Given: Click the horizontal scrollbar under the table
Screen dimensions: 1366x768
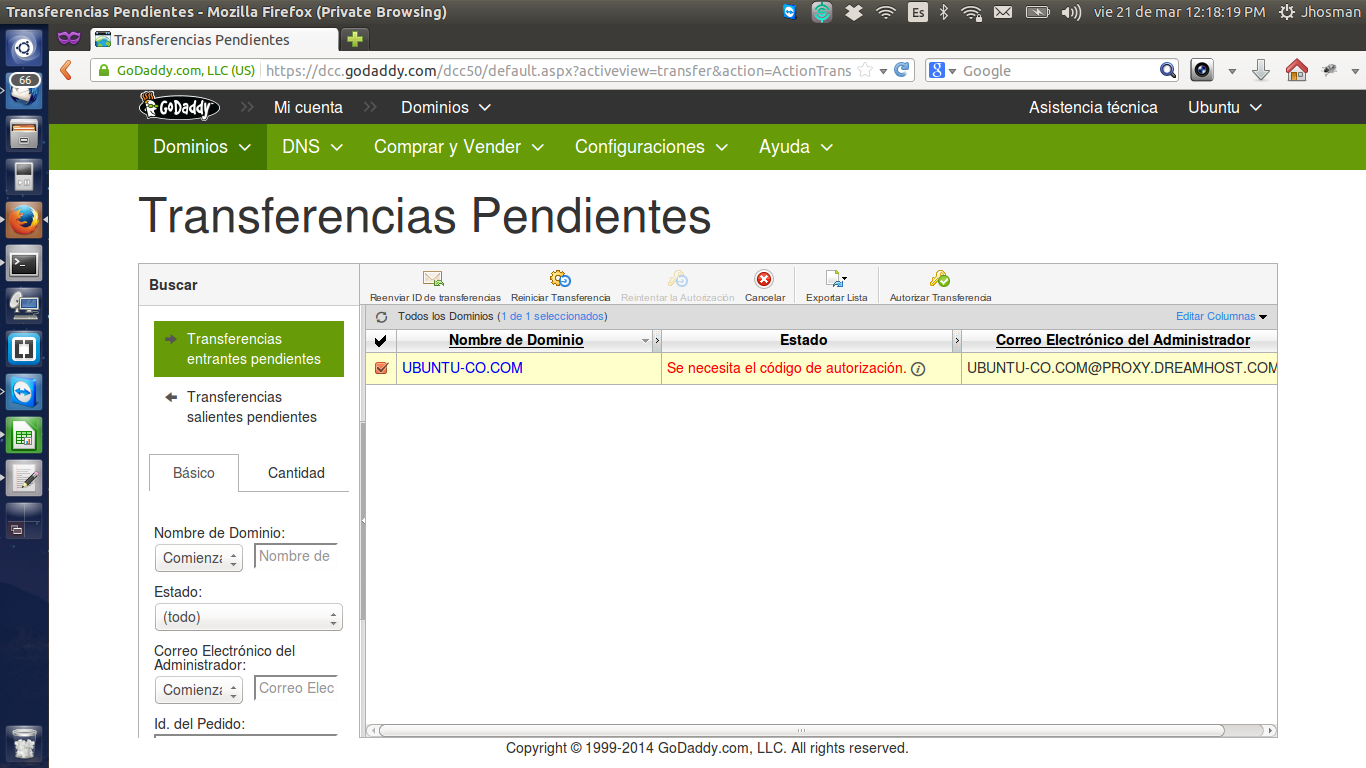Looking at the screenshot, I should pos(800,730).
